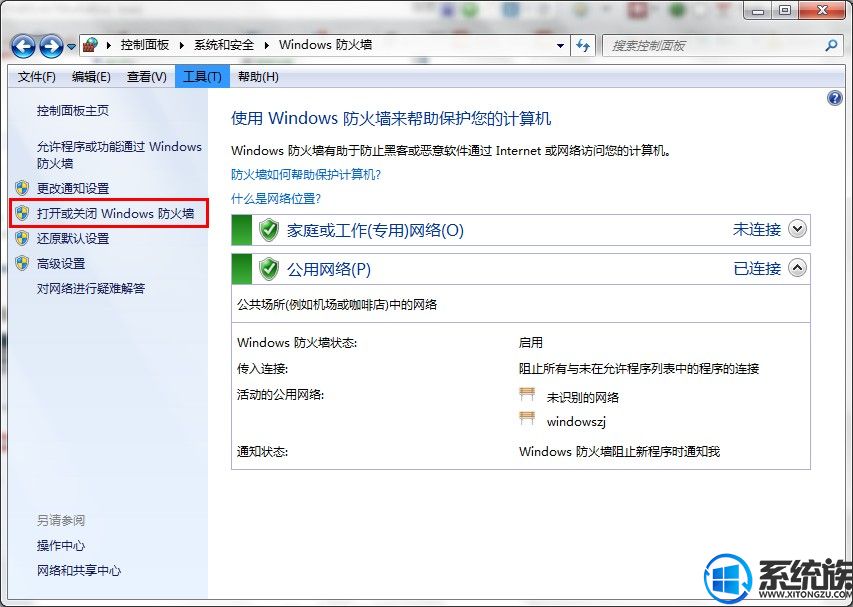Open the 文件(F) menu
The height and width of the screenshot is (607, 853).
[36, 77]
